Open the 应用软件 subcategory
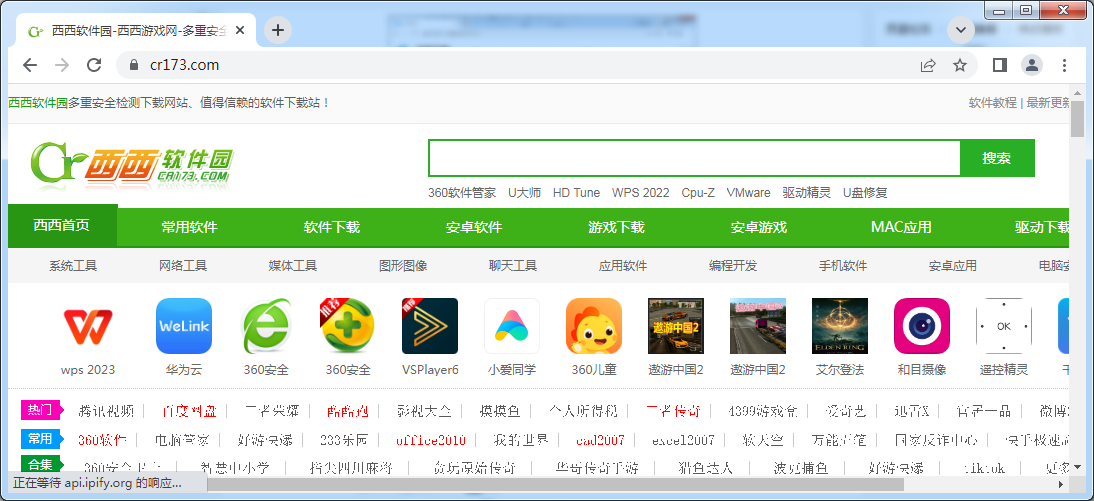 (x=622, y=266)
